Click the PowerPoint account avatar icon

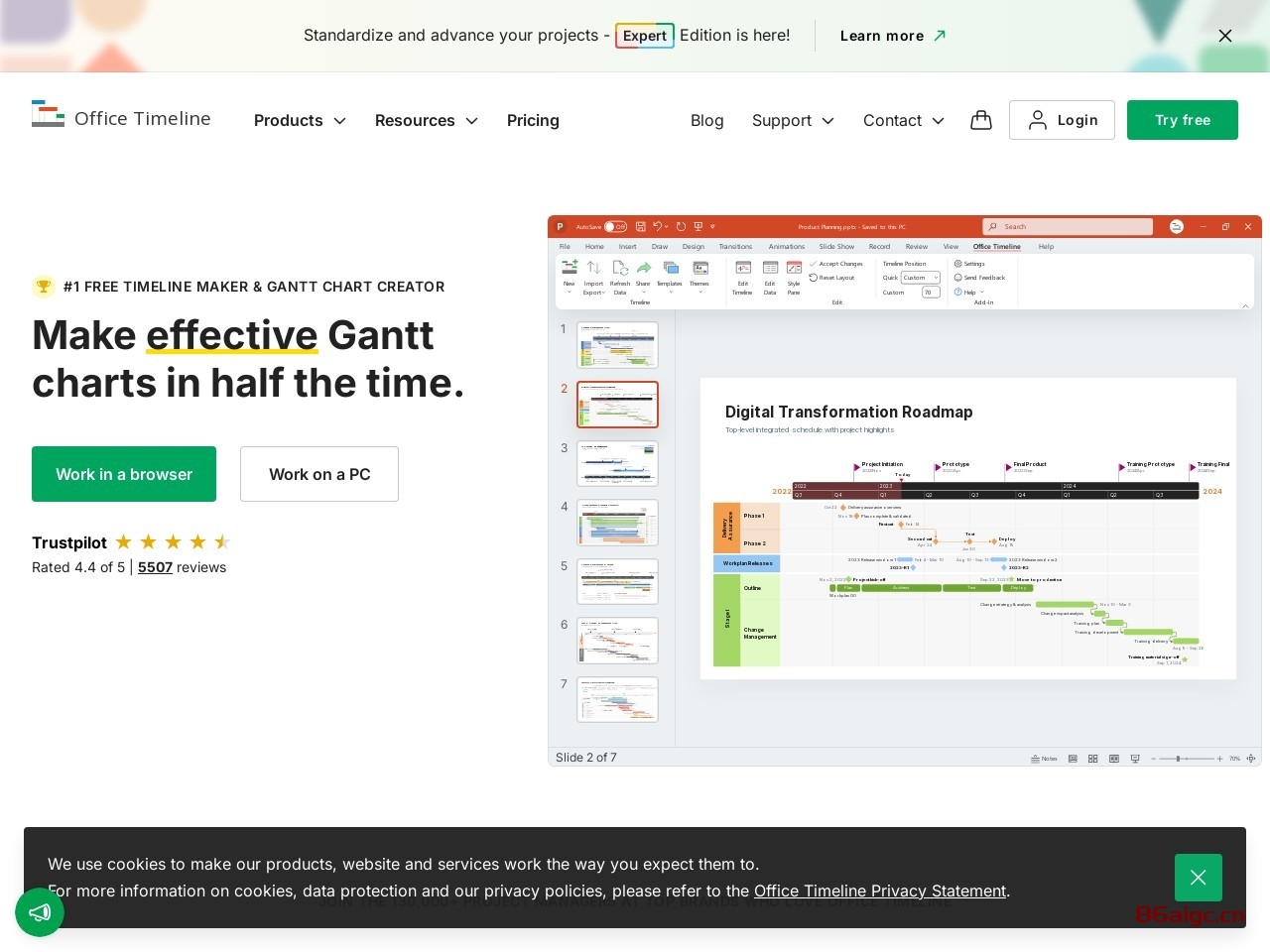pos(1177,226)
